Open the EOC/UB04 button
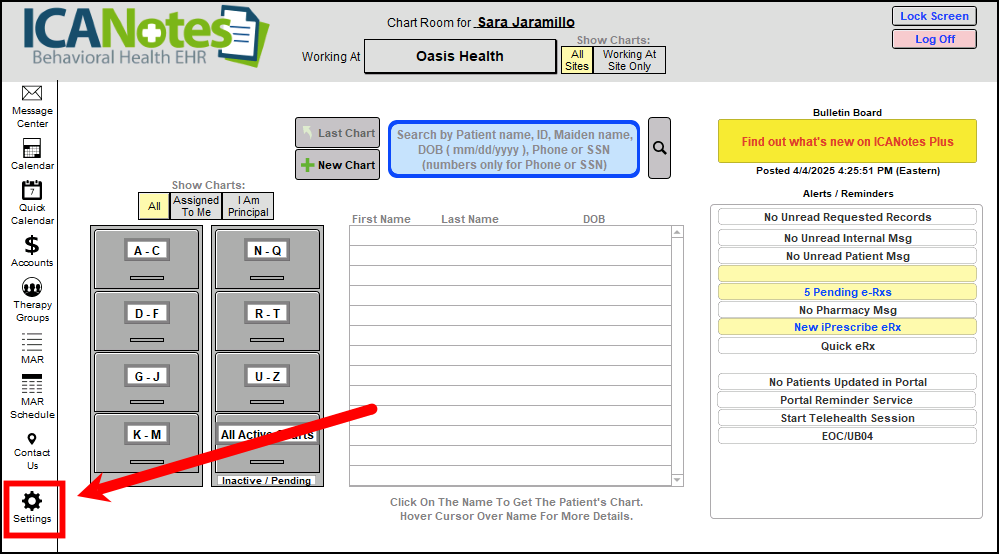This screenshot has height=554, width=999. pos(847,436)
